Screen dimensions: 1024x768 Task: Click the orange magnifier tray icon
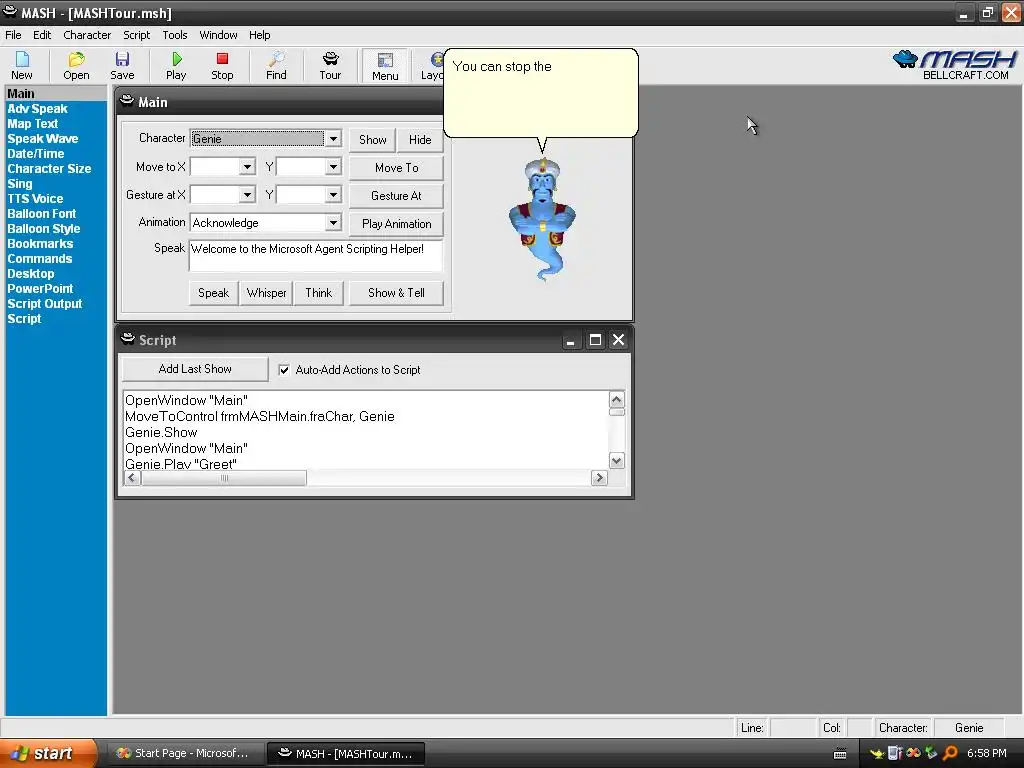tap(950, 753)
